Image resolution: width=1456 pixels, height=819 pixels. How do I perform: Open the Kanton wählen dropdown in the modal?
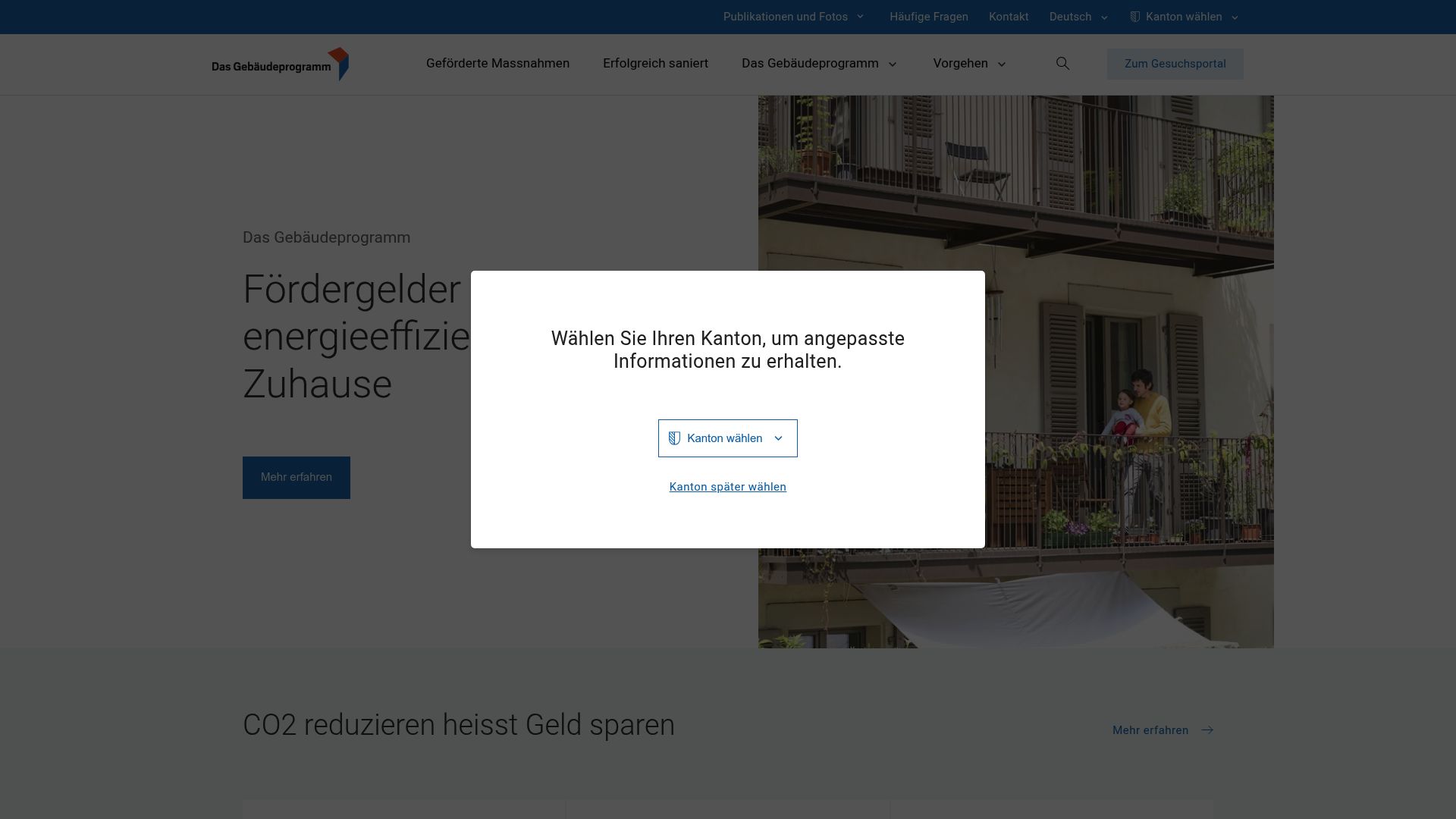727,438
